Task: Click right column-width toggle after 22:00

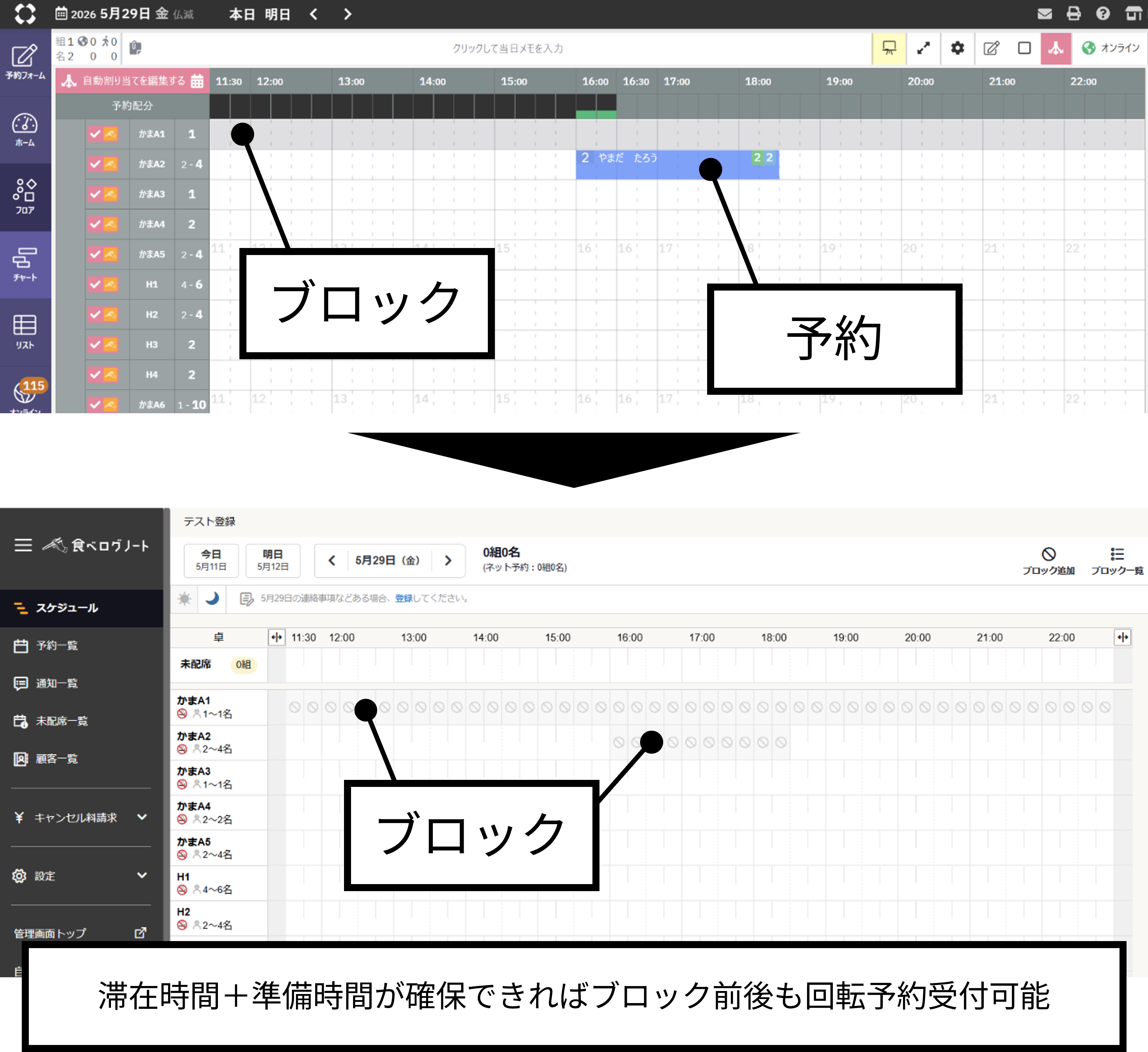Action: click(1123, 637)
